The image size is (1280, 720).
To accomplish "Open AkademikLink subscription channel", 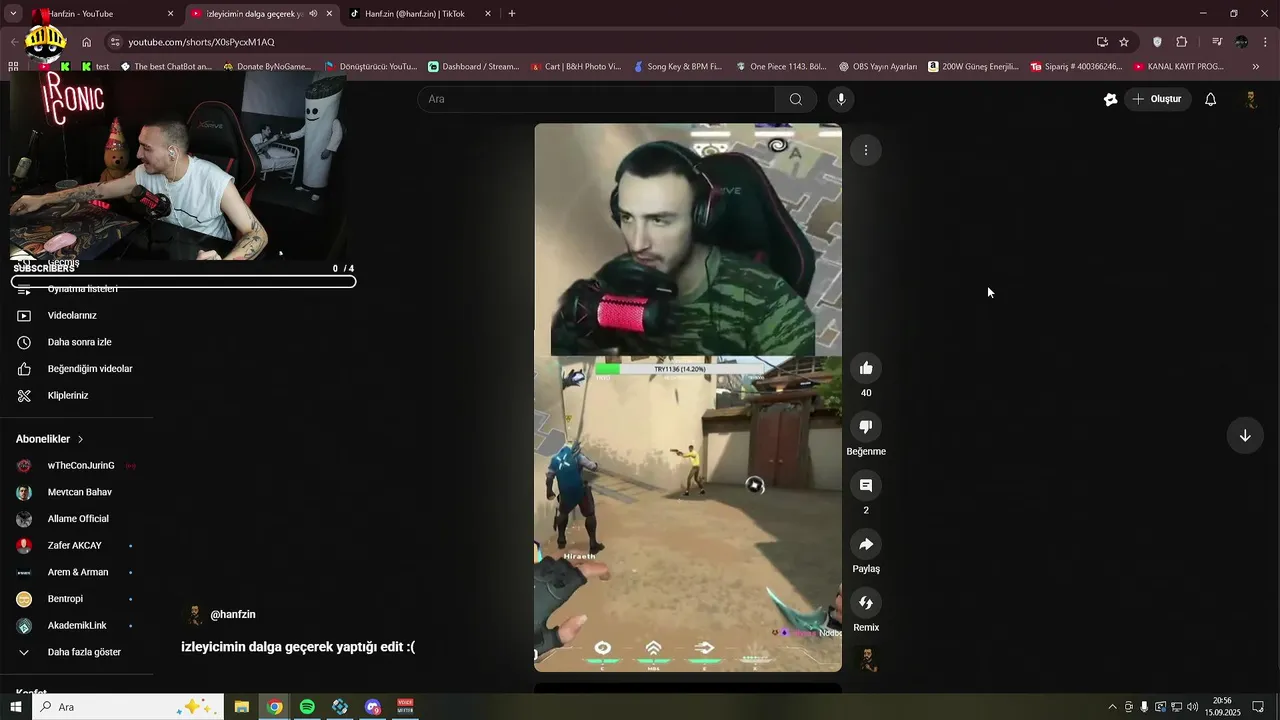I will [x=77, y=625].
